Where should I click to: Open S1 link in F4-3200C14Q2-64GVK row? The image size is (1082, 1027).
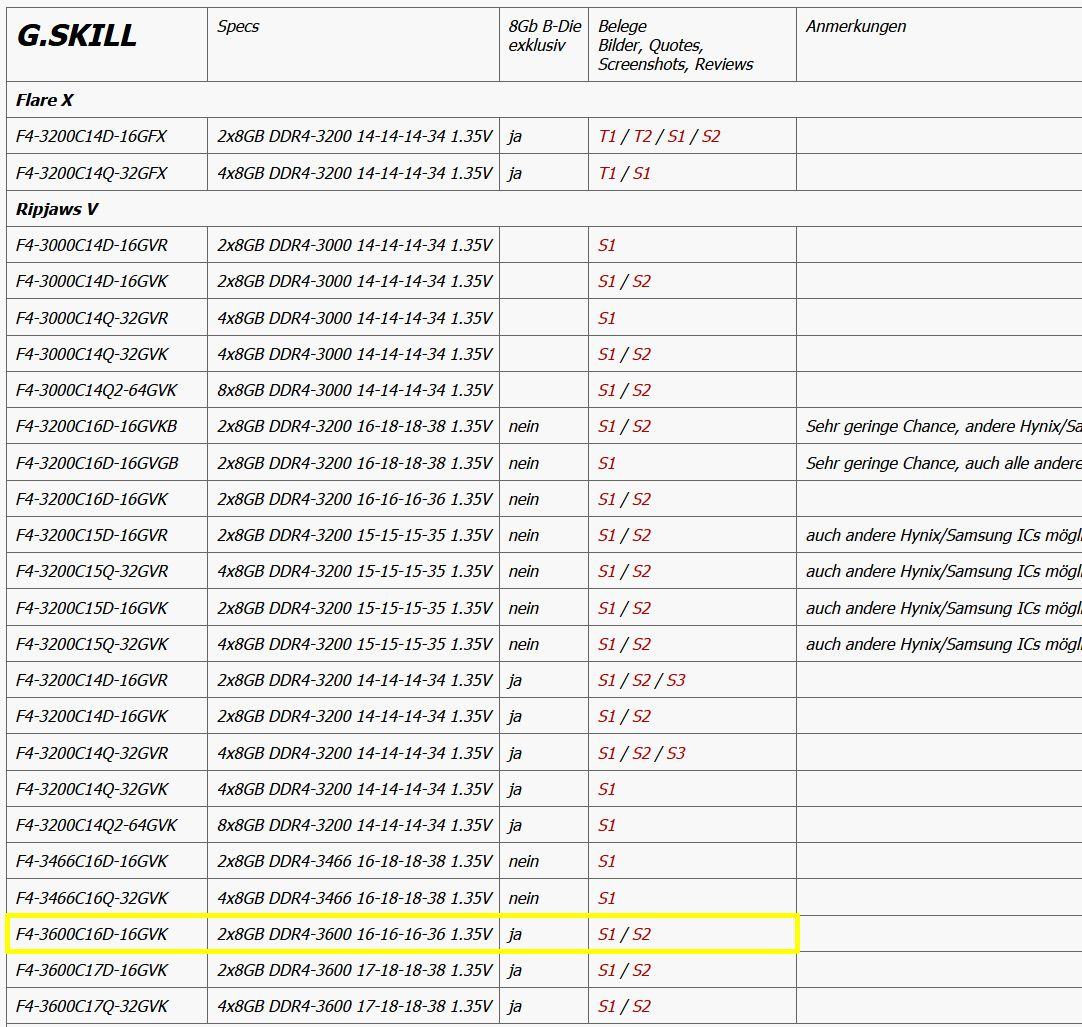pyautogui.click(x=607, y=825)
